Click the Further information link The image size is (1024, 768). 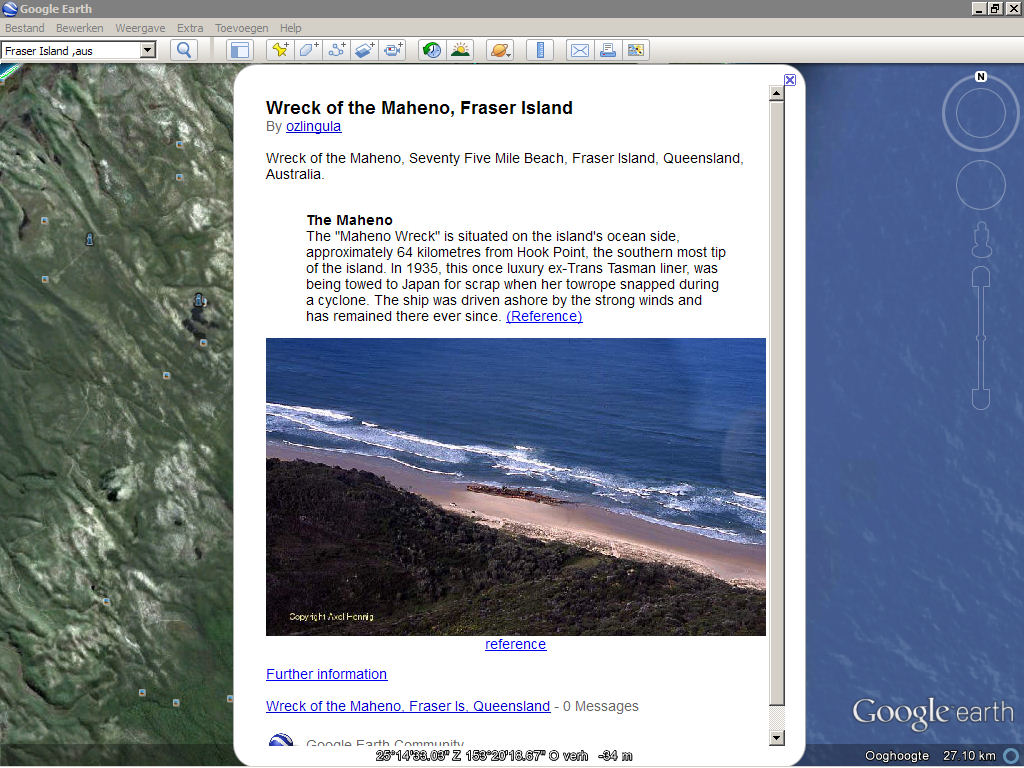point(327,674)
